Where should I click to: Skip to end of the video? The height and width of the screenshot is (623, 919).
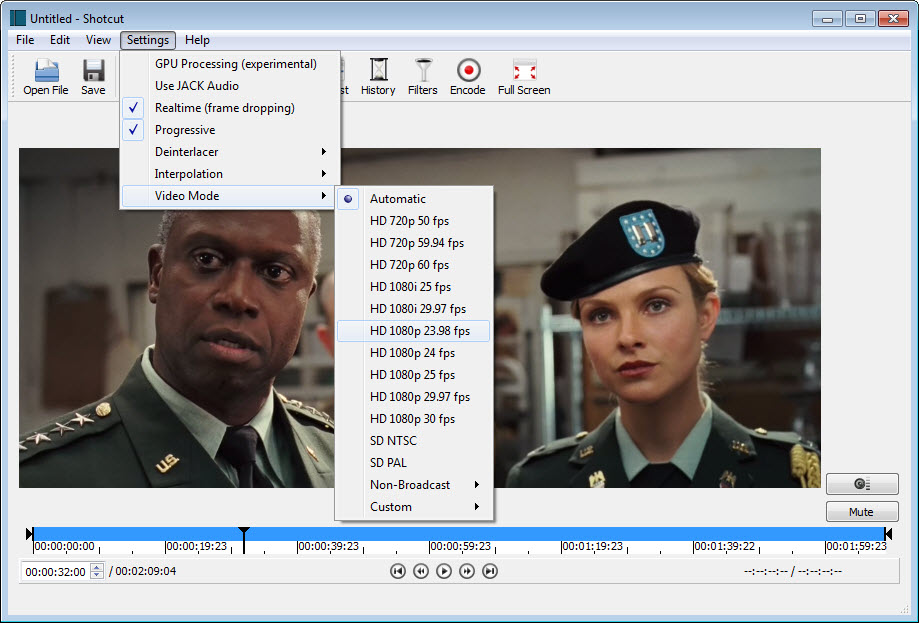(490, 571)
